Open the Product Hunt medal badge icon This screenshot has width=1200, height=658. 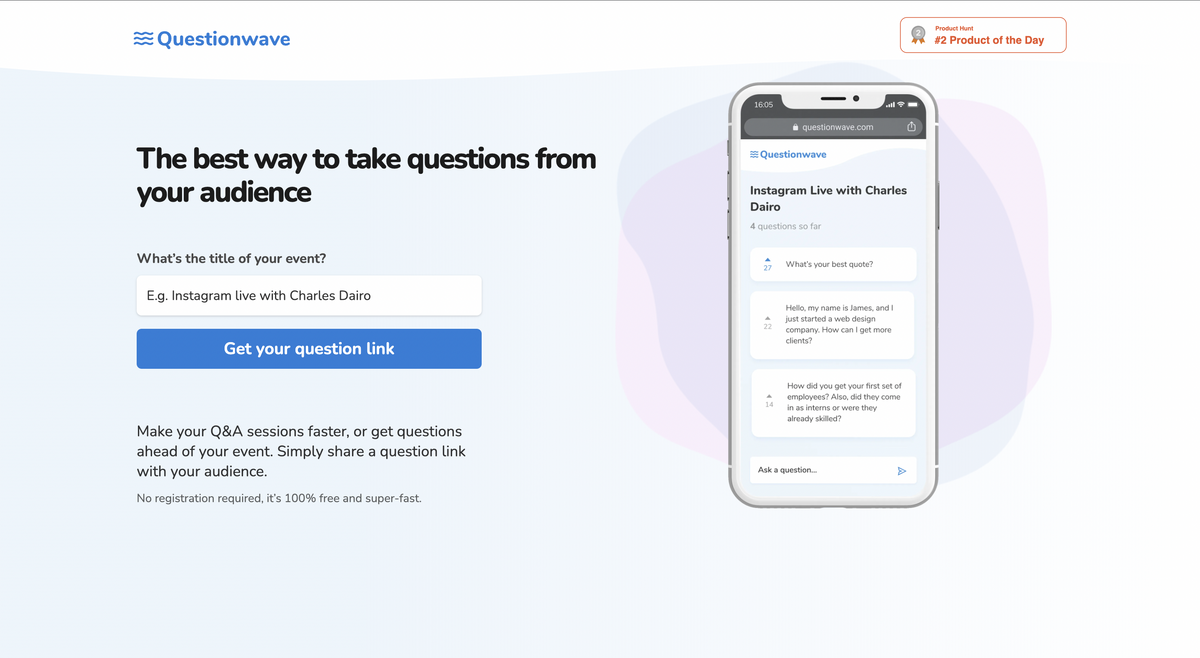coord(918,35)
